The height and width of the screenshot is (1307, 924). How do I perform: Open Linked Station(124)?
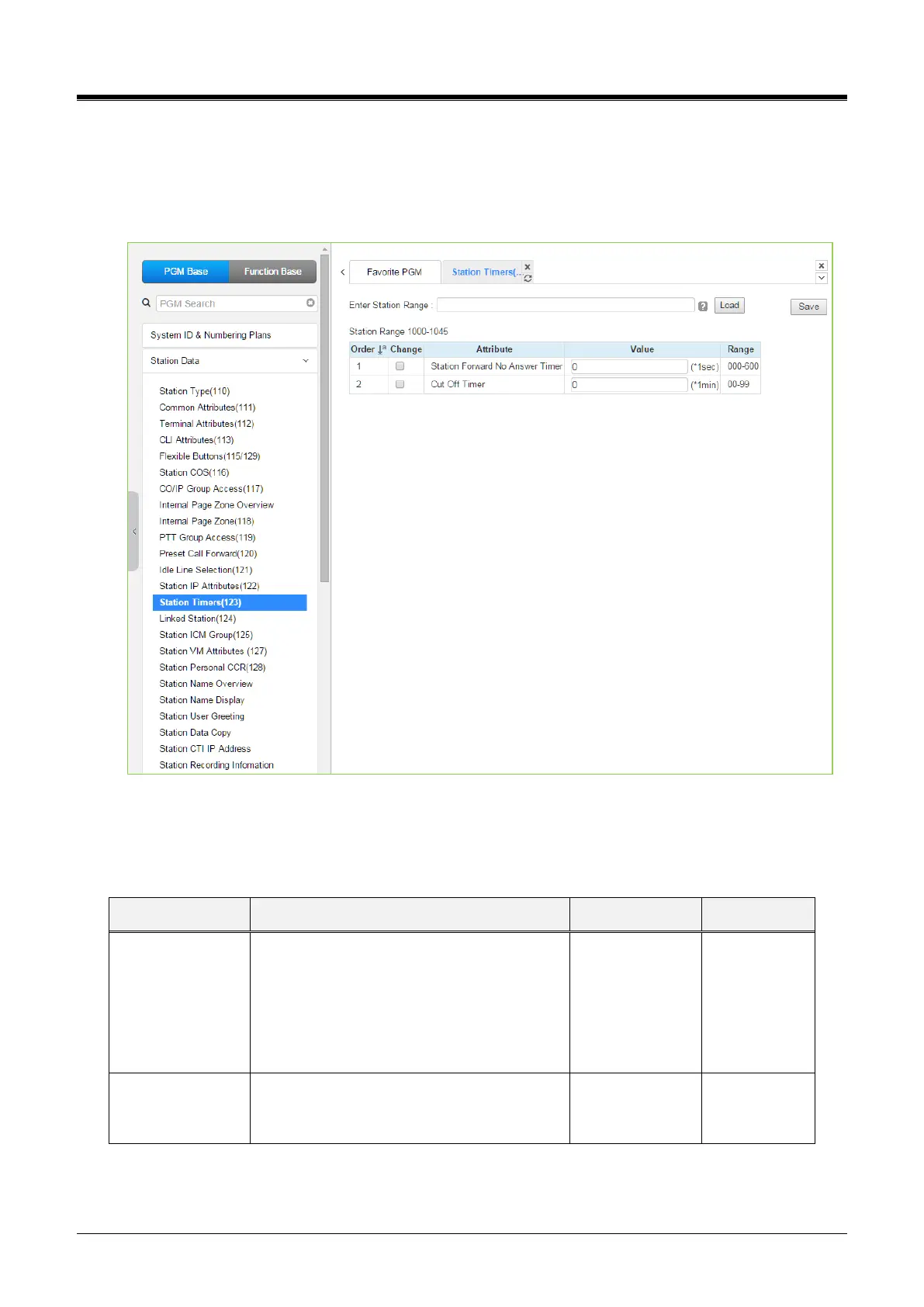click(x=198, y=619)
